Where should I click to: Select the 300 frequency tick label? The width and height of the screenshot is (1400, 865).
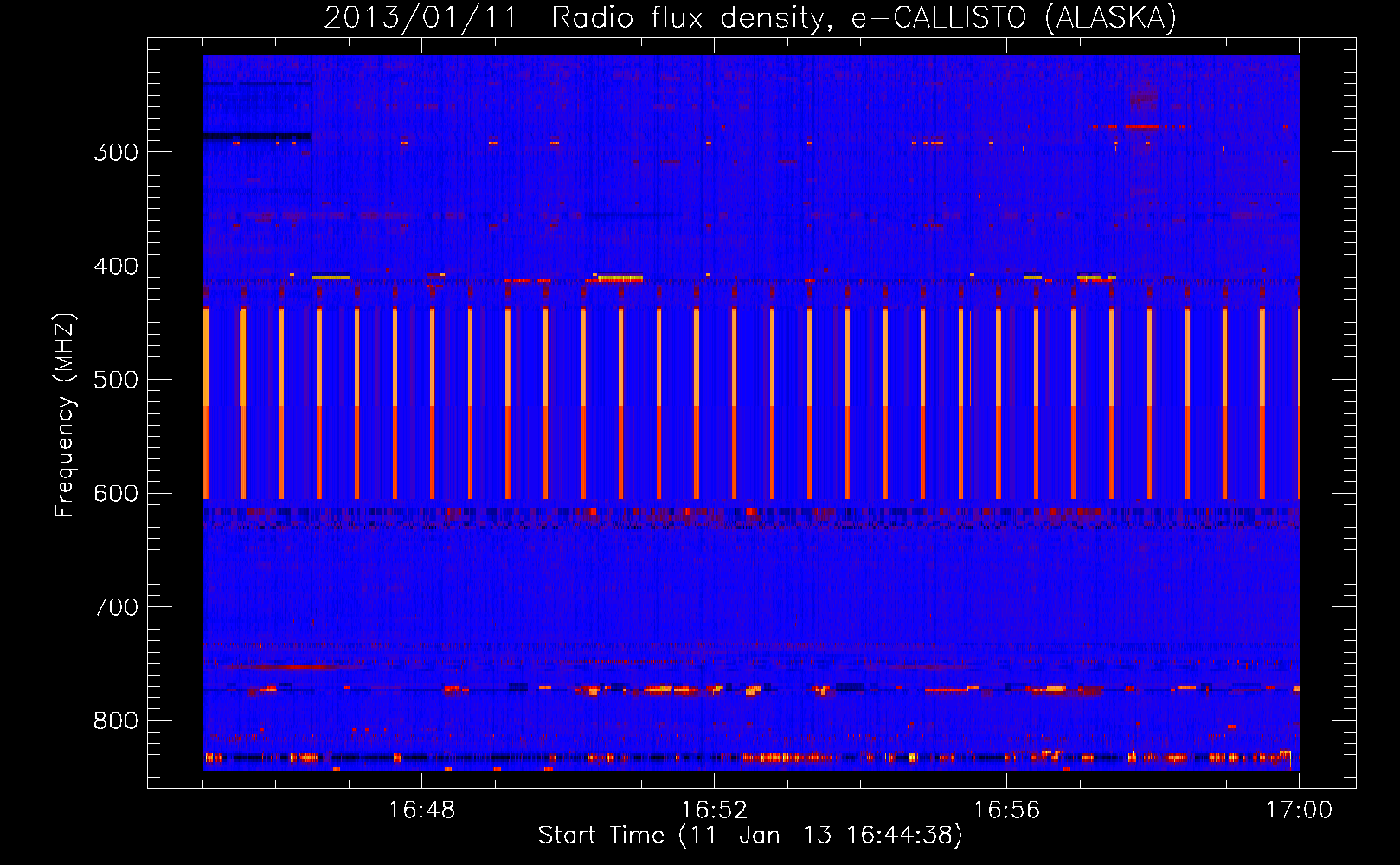tap(116, 152)
